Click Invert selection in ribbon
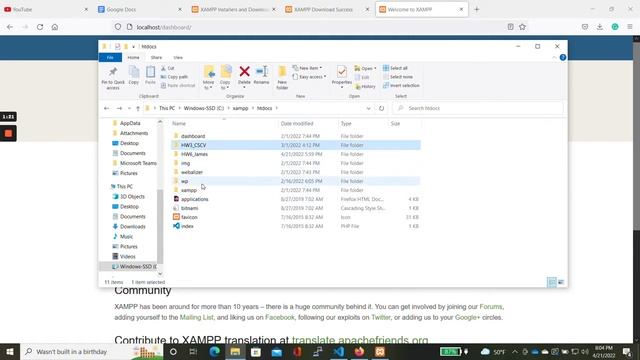640x360 pixels. point(401,86)
